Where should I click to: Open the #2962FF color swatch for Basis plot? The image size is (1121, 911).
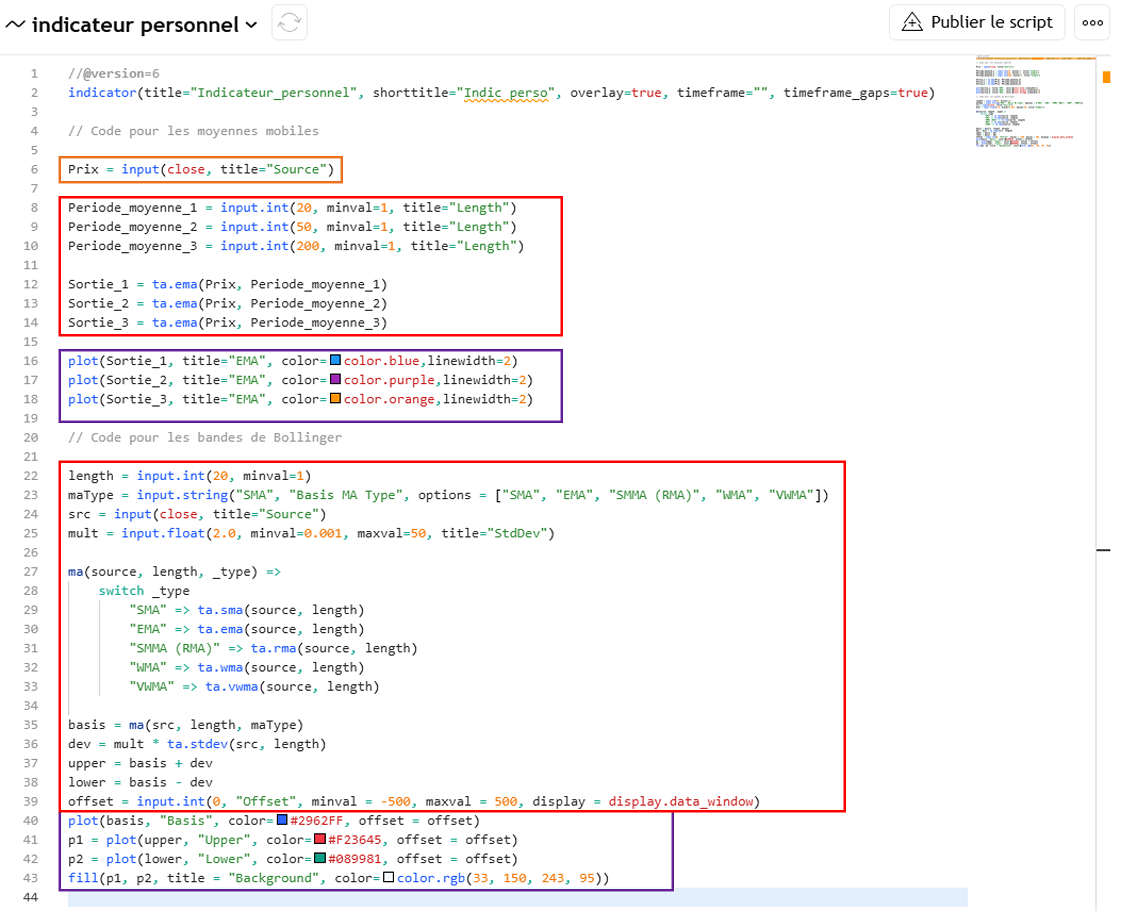[282, 821]
